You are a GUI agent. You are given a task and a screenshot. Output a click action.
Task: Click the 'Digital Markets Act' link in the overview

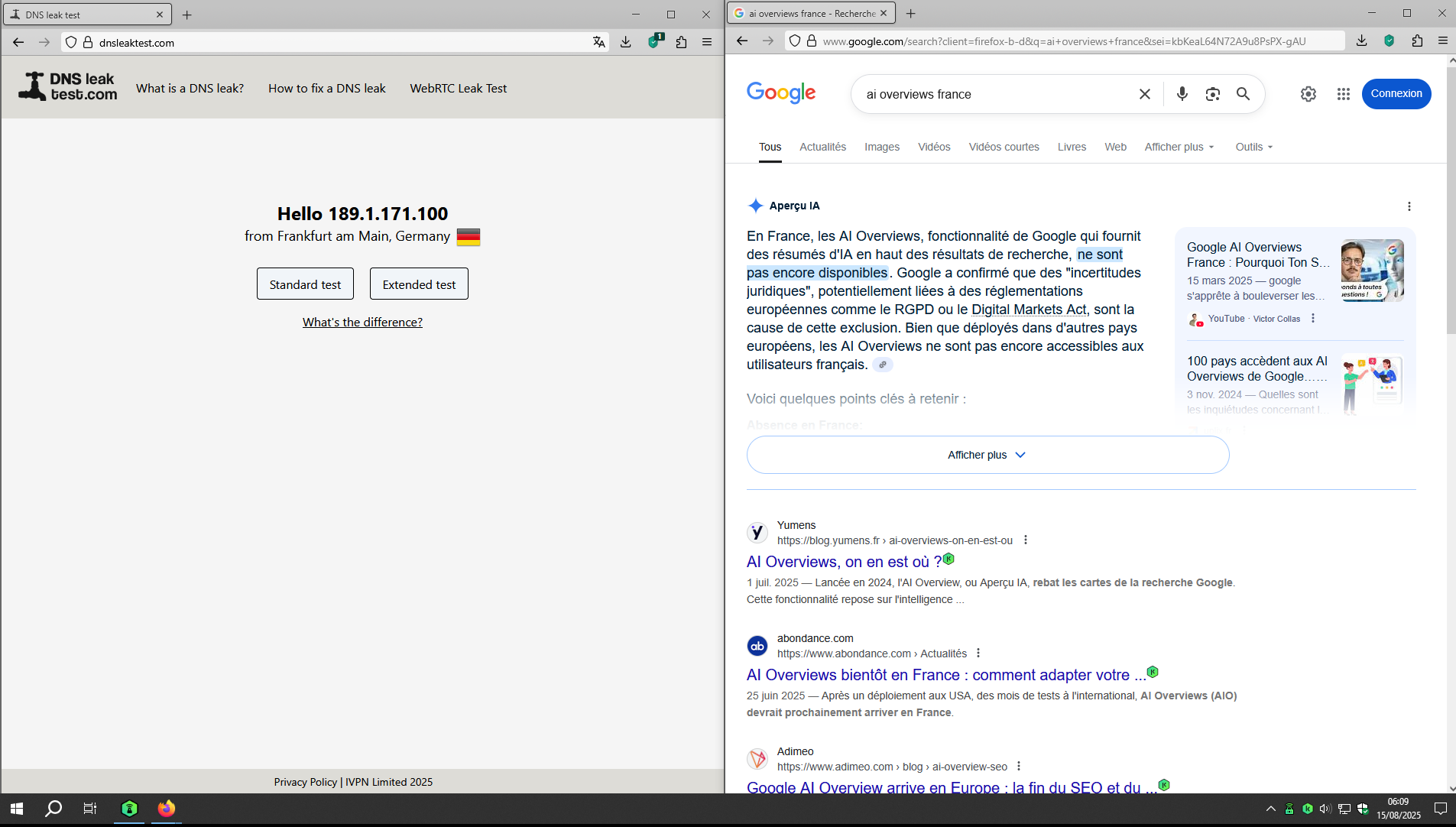[1029, 310]
